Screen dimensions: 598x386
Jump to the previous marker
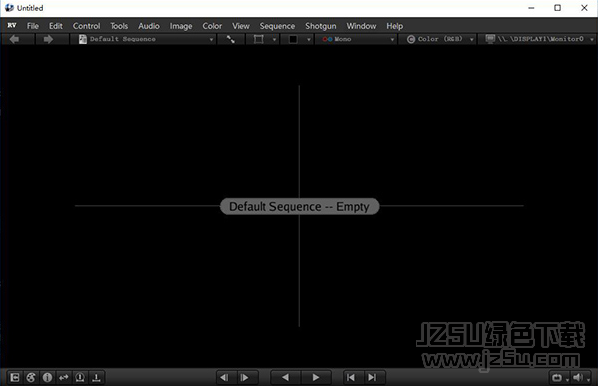[x=351, y=378]
